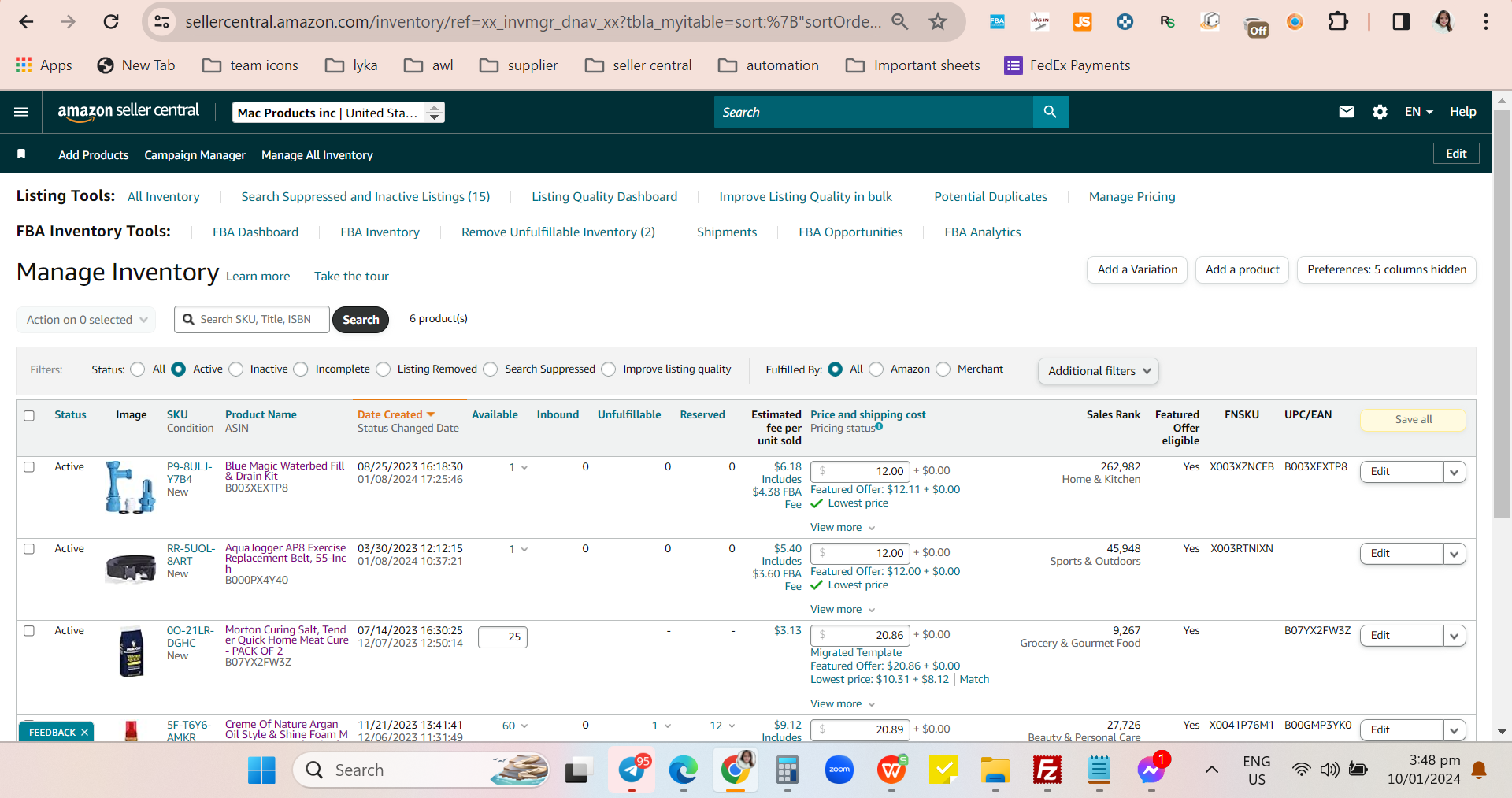The image size is (1512, 798).
Task: Open Edit dropdown arrow for AquaJogger belt
Action: [x=1454, y=554]
